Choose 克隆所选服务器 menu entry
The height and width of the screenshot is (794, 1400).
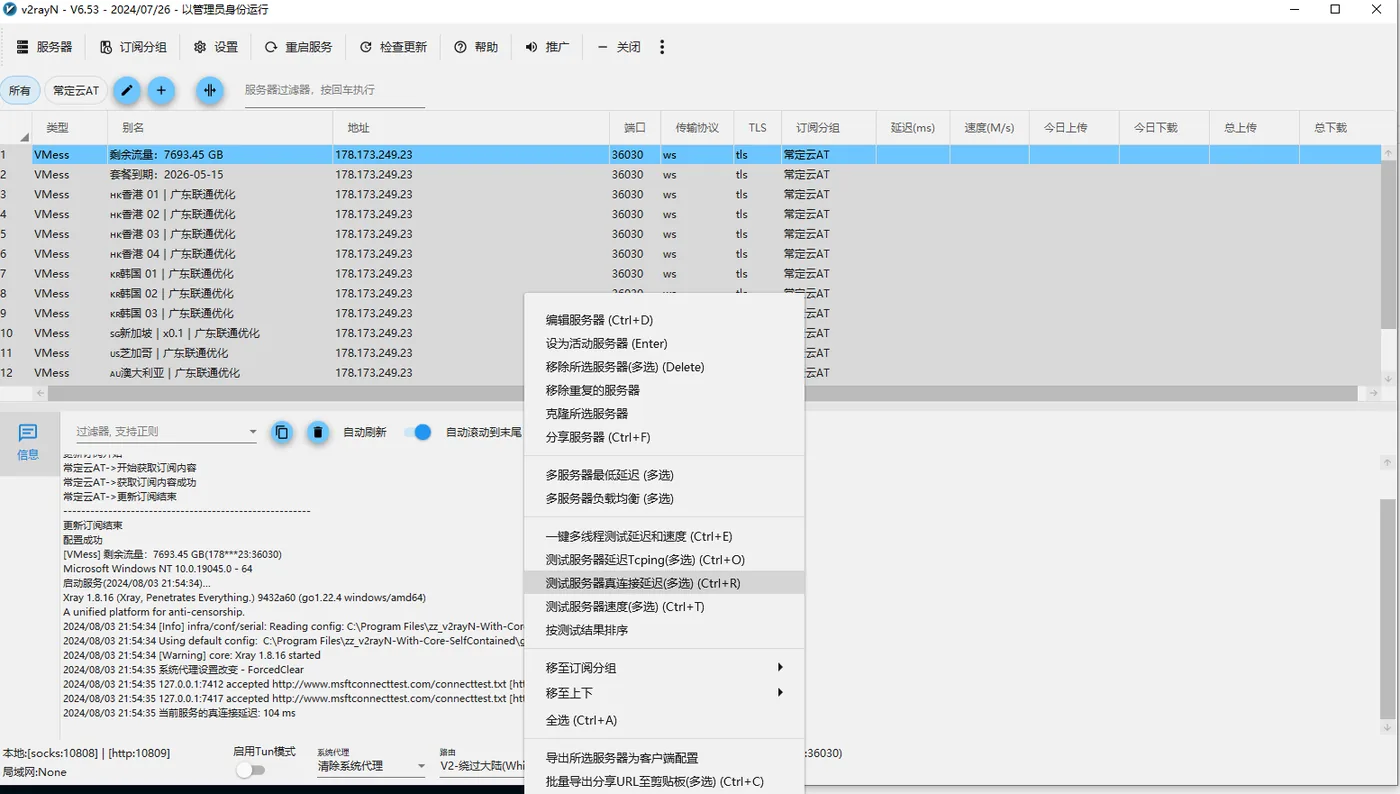click(x=664, y=413)
